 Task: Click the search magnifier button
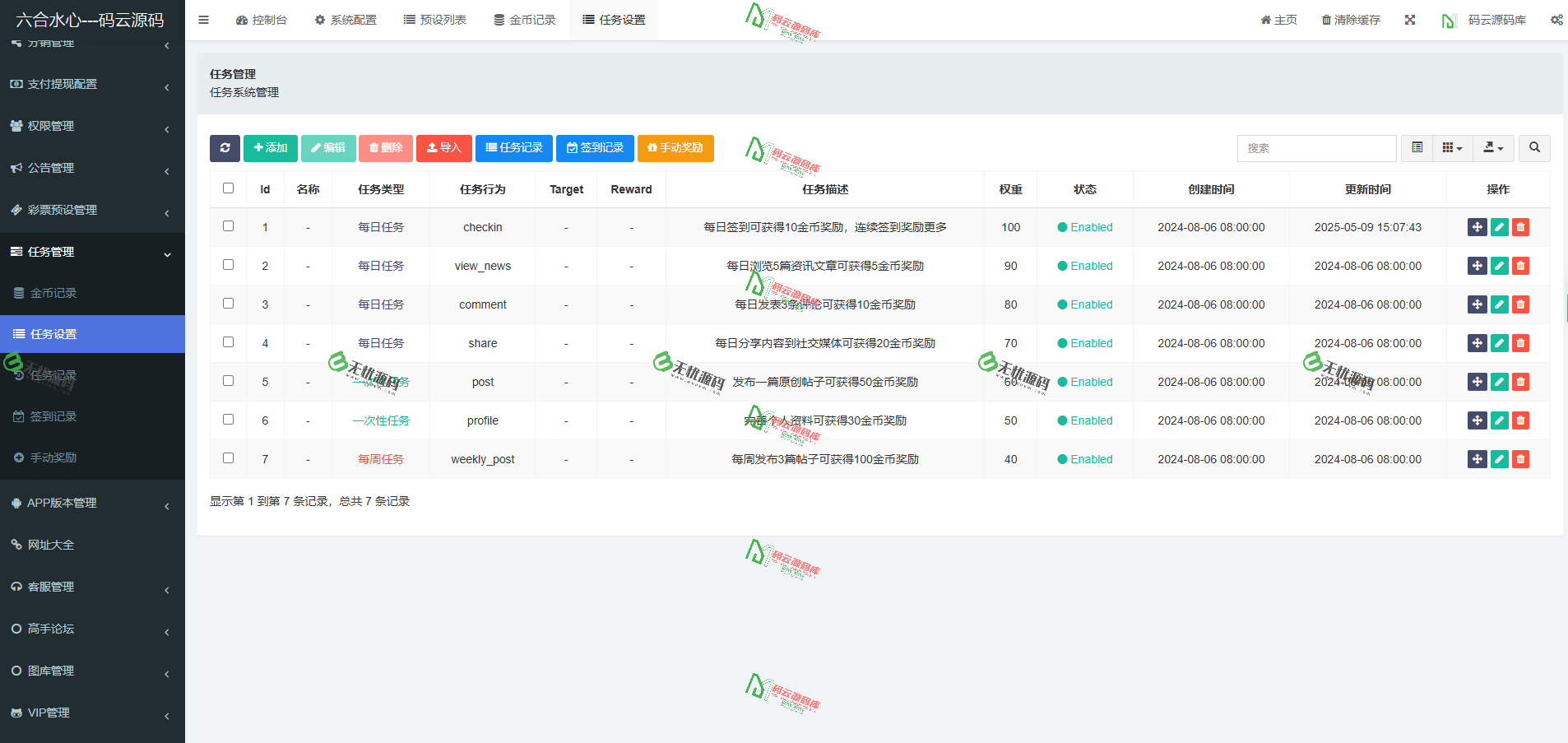point(1533,148)
